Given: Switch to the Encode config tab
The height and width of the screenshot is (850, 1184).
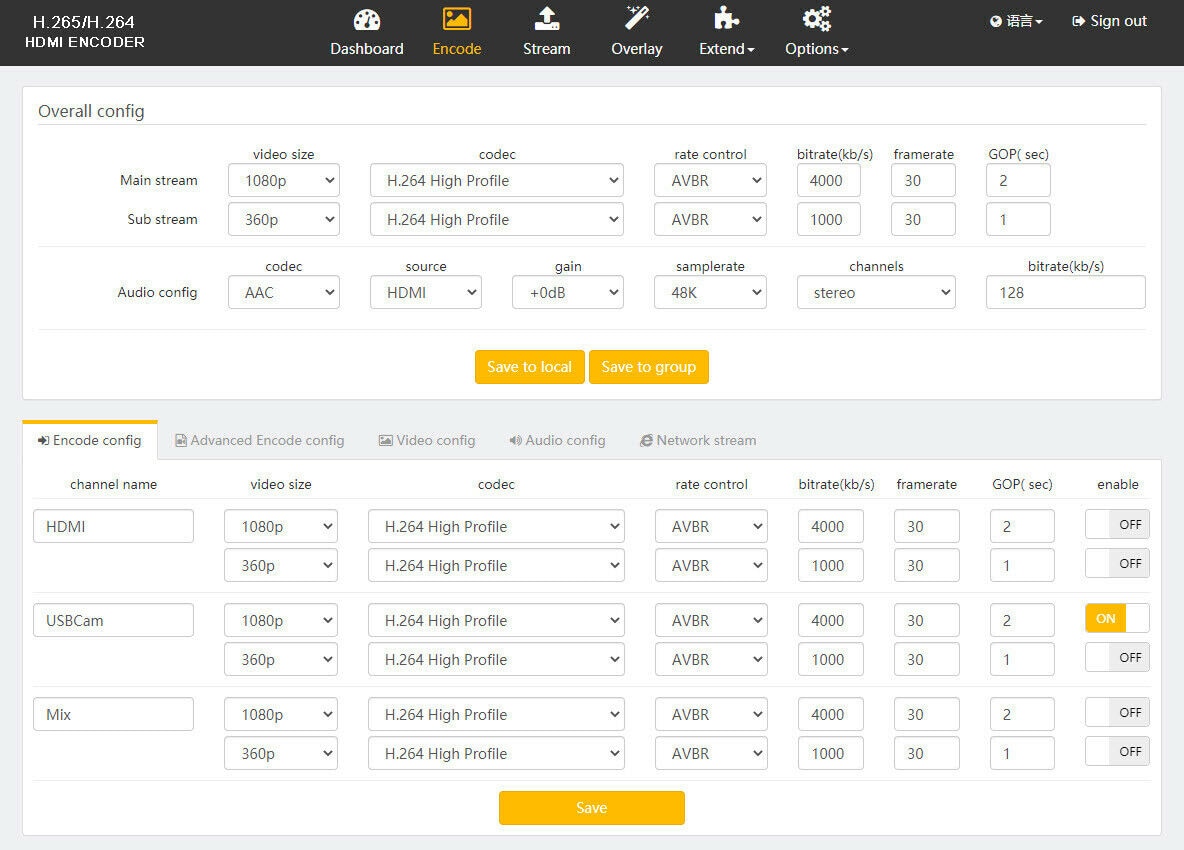Looking at the screenshot, I should pos(90,440).
